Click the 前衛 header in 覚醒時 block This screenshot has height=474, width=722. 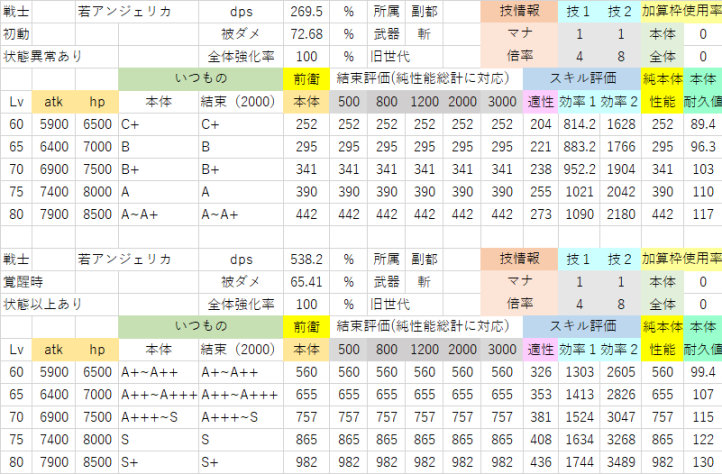pos(306,327)
